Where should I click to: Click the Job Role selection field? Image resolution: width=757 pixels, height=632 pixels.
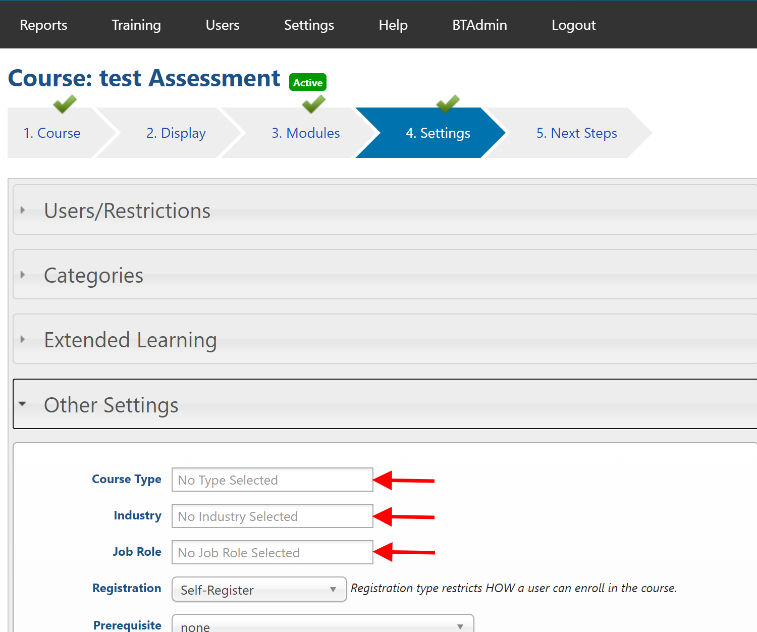pyautogui.click(x=272, y=552)
